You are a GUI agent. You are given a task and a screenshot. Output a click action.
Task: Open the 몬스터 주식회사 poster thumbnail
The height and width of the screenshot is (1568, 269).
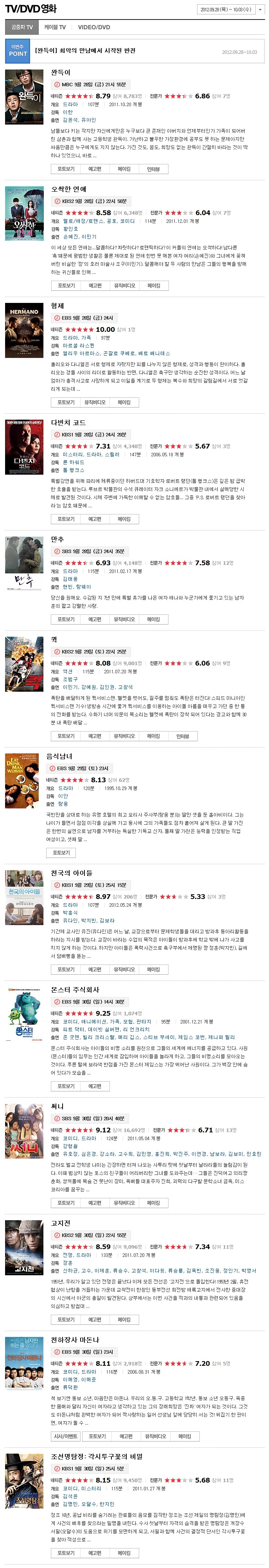pos(24,1014)
